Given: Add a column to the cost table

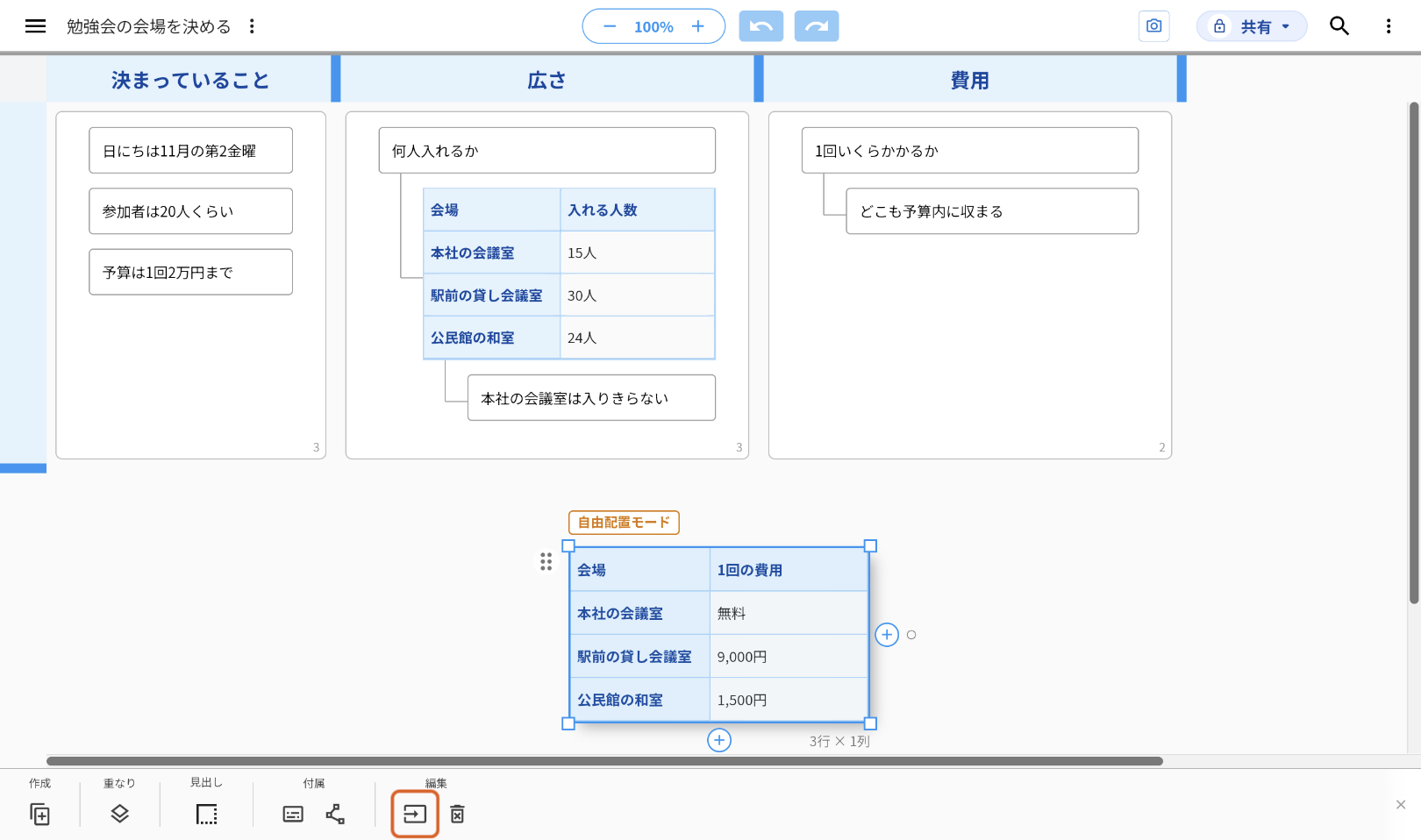Looking at the screenshot, I should coord(887,635).
